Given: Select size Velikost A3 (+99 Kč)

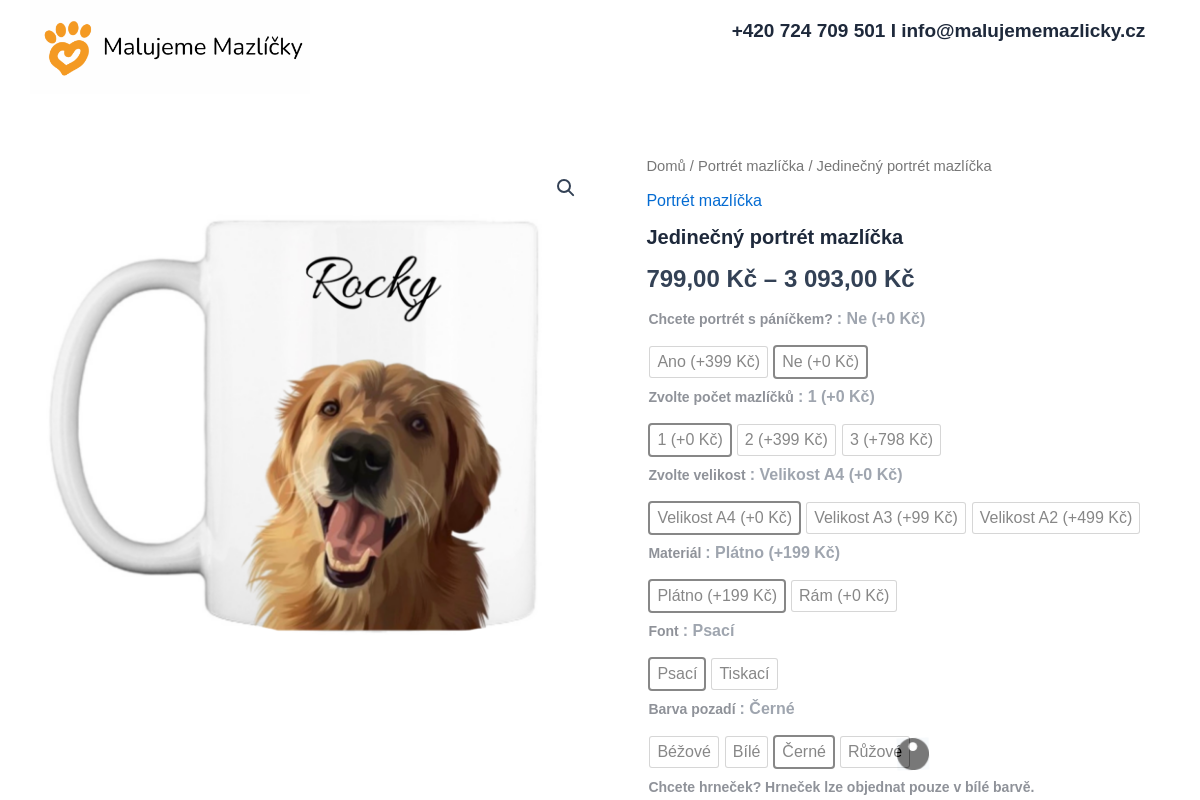Looking at the screenshot, I should (885, 517).
